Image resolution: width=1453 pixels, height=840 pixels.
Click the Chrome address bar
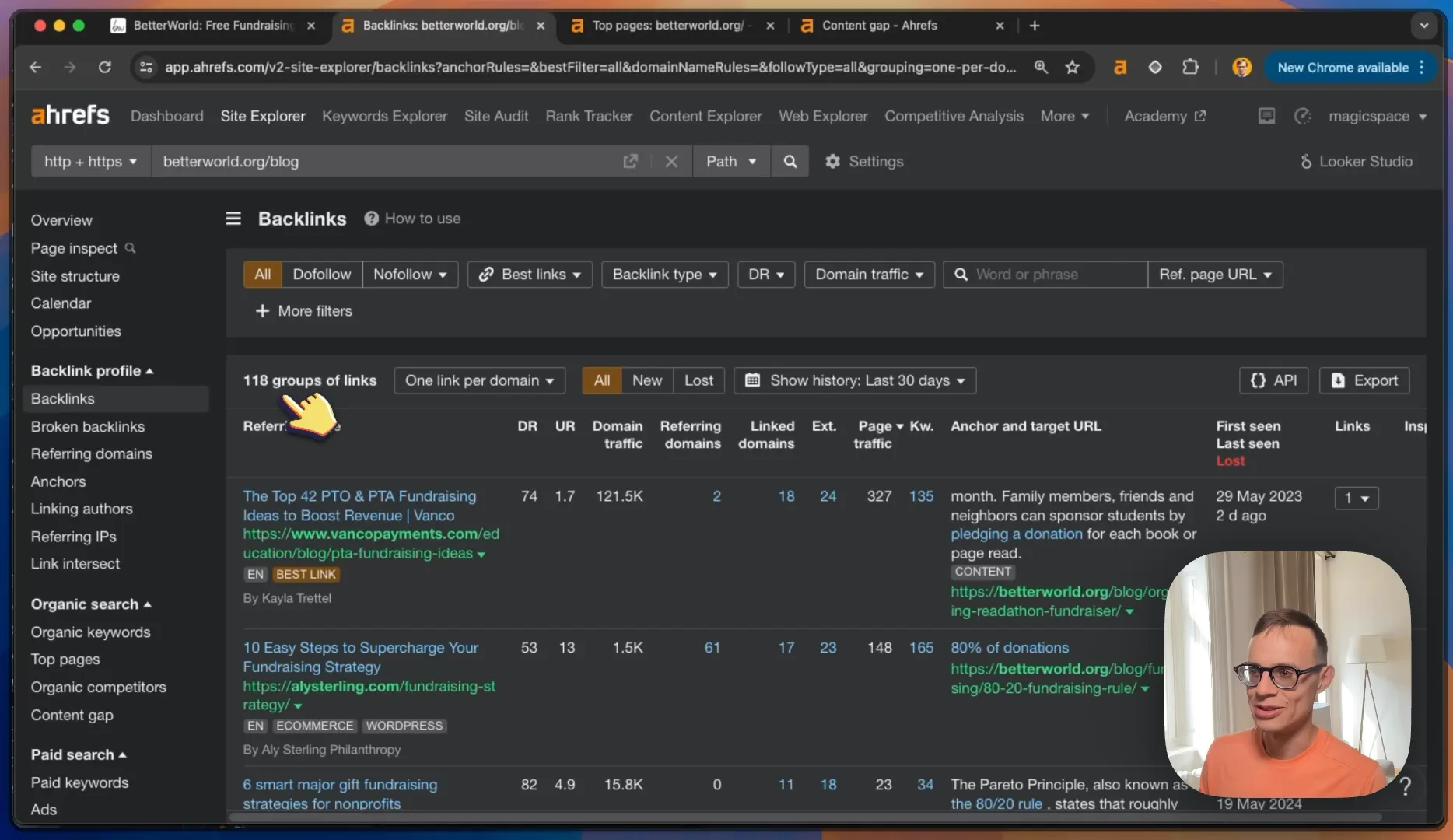click(x=590, y=67)
